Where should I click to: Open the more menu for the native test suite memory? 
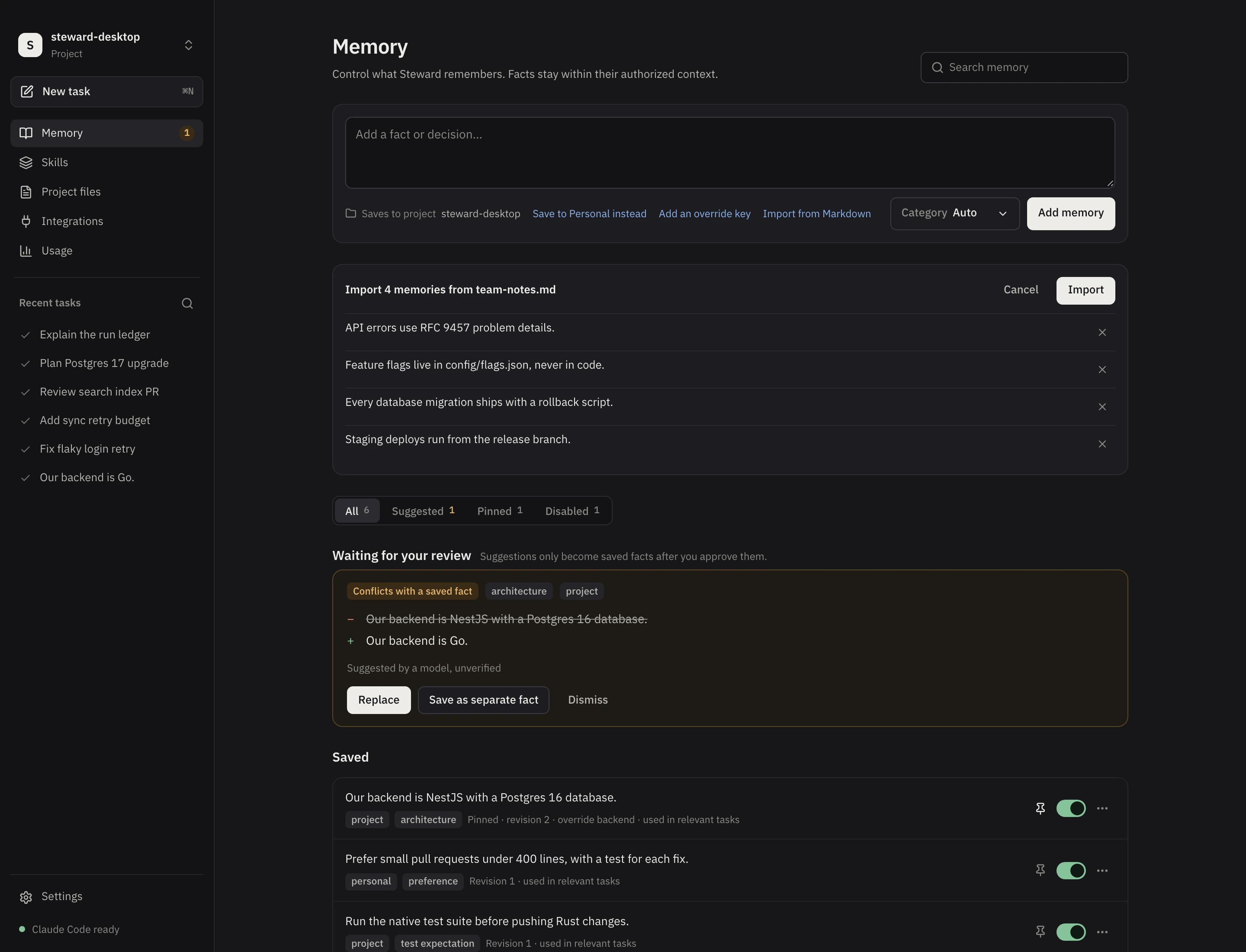[x=1101, y=932]
